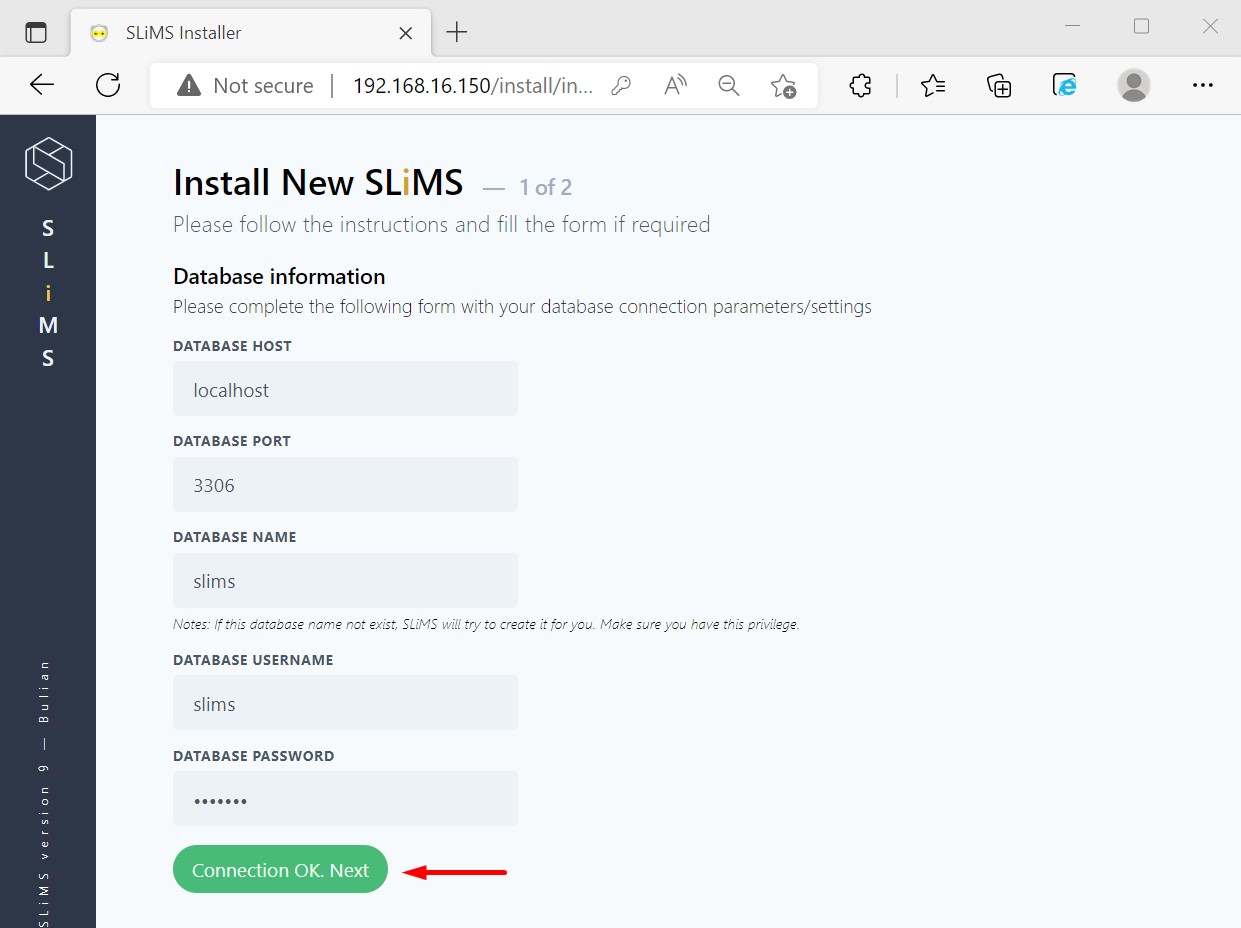Screen dimensions: 1241x928
Task: Click the Database Password field
Action: pos(345,799)
